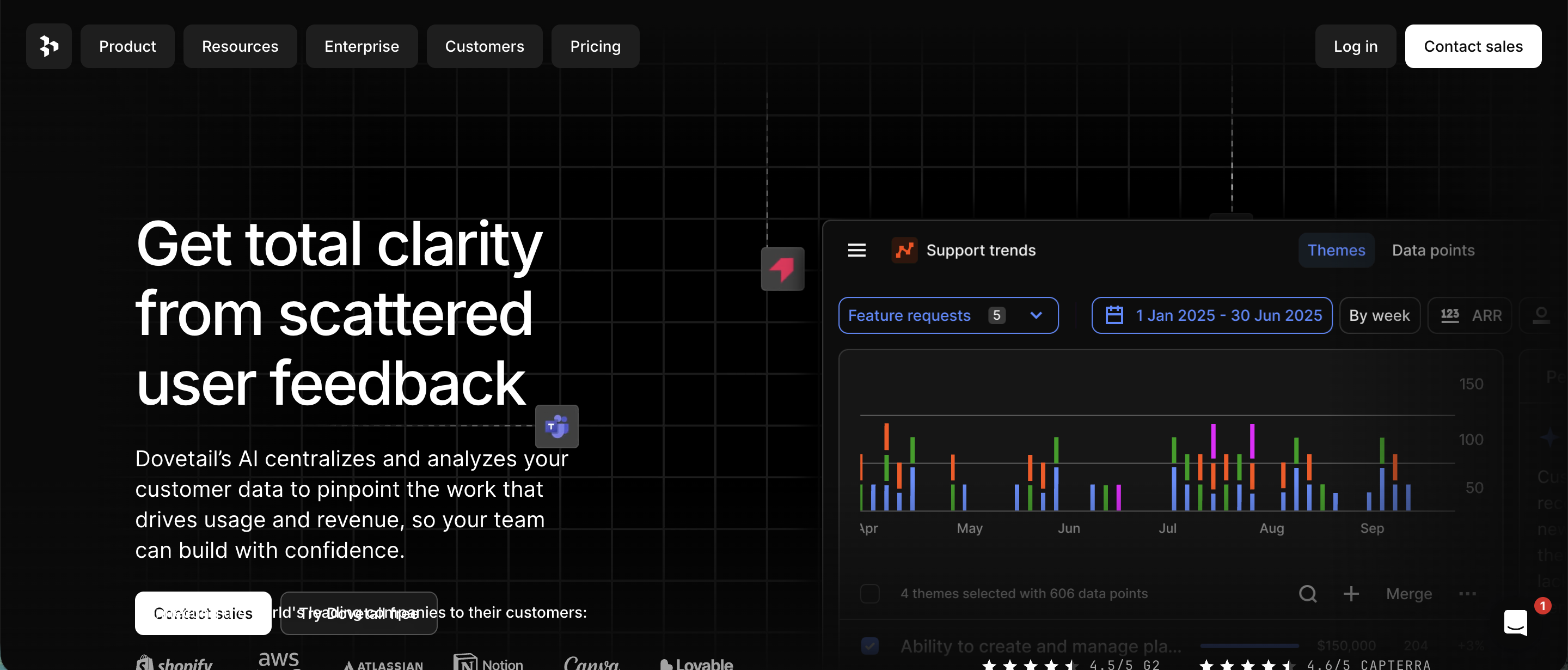Uncheck the 'Ability to create and manage' theme

pos(870,645)
